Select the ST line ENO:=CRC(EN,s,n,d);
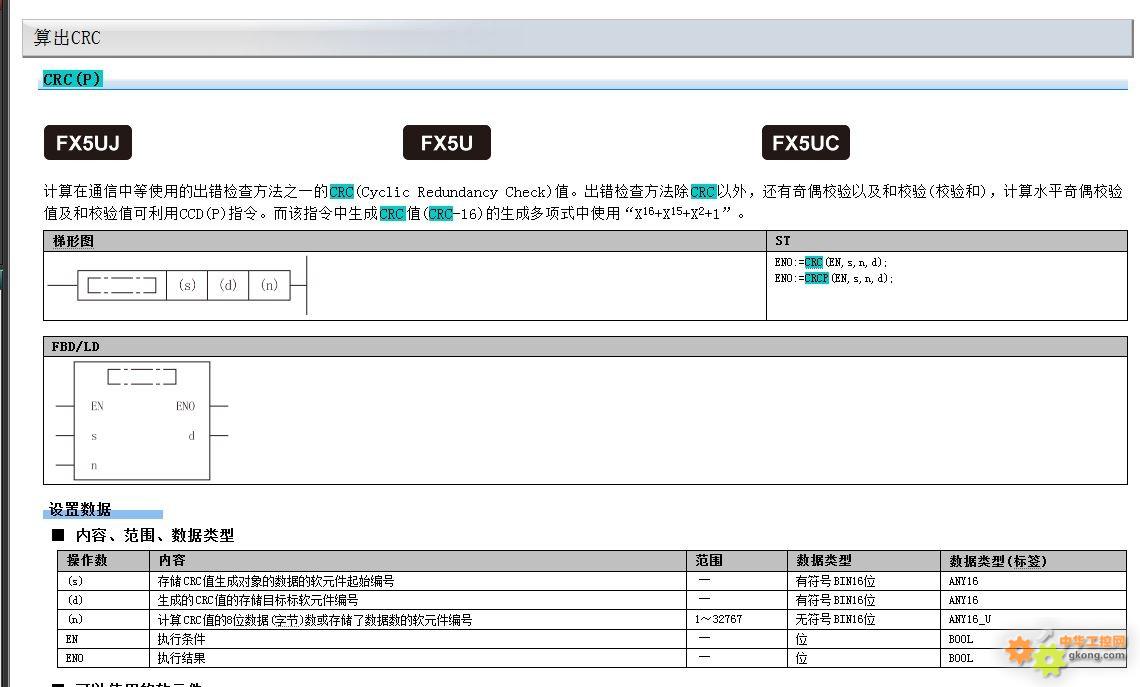This screenshot has height=687, width=1140. [830, 262]
